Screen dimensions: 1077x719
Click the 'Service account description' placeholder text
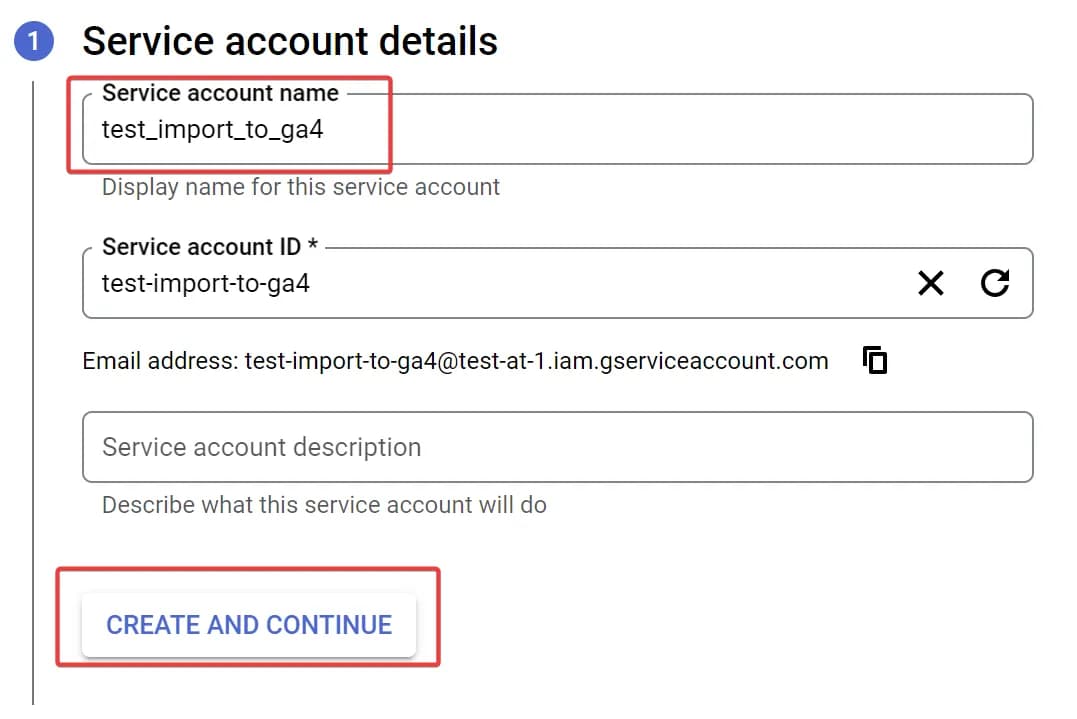262,447
